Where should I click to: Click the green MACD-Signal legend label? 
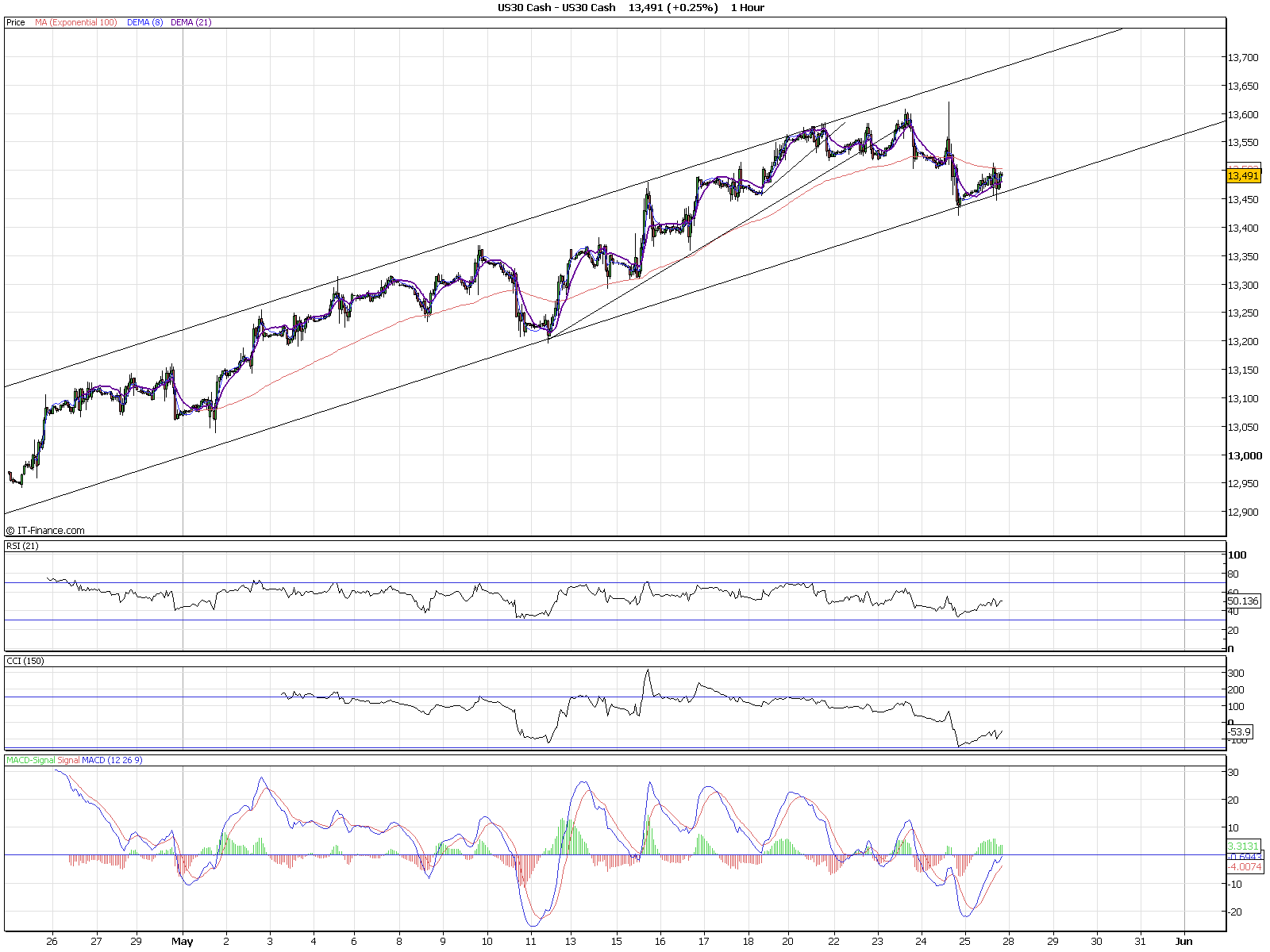coord(30,760)
